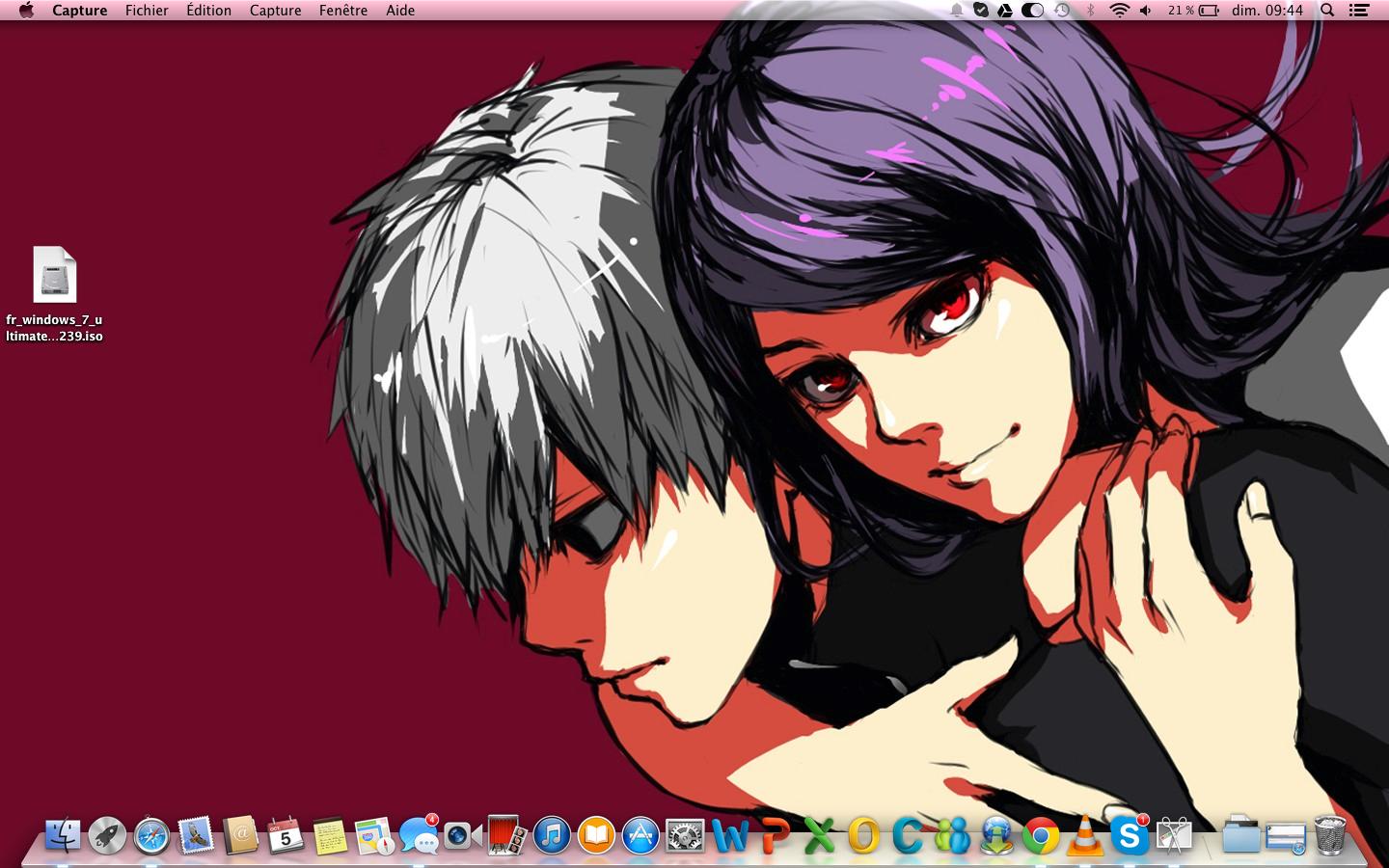The image size is (1389, 868).
Task: Launch Outlook yellow O icon
Action: (x=863, y=835)
